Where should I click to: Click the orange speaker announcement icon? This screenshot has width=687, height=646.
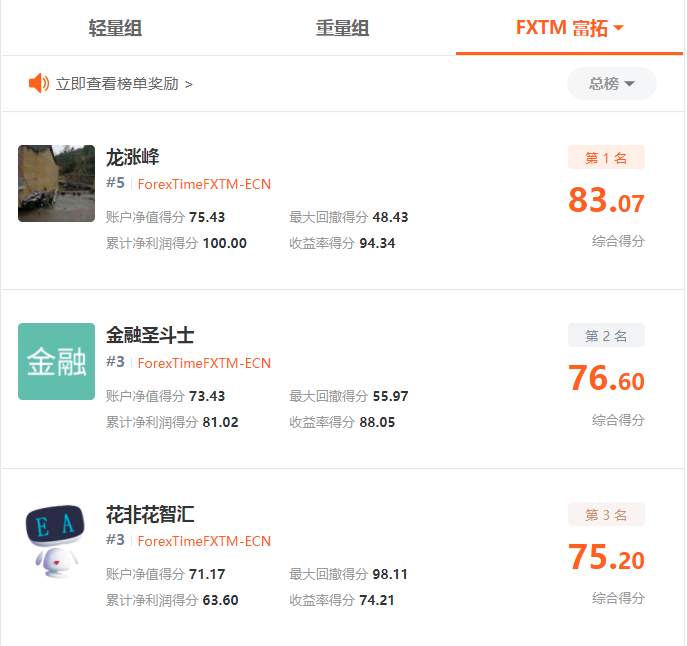pos(39,83)
